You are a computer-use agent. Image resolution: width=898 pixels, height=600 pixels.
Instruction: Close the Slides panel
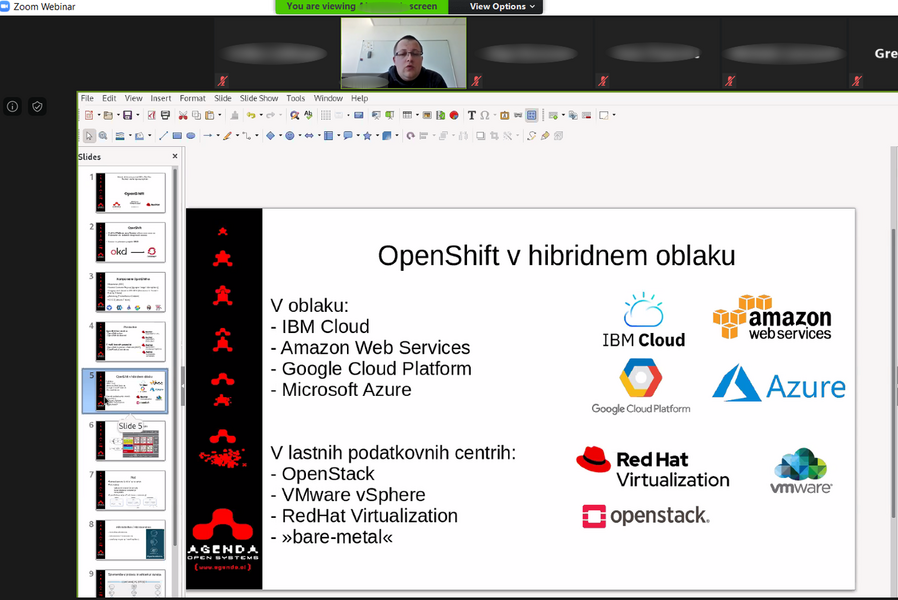click(175, 156)
